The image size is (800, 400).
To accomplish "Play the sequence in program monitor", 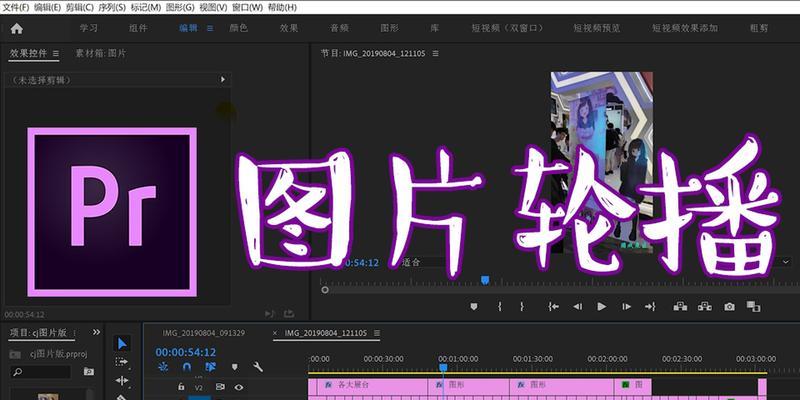I will click(x=602, y=306).
